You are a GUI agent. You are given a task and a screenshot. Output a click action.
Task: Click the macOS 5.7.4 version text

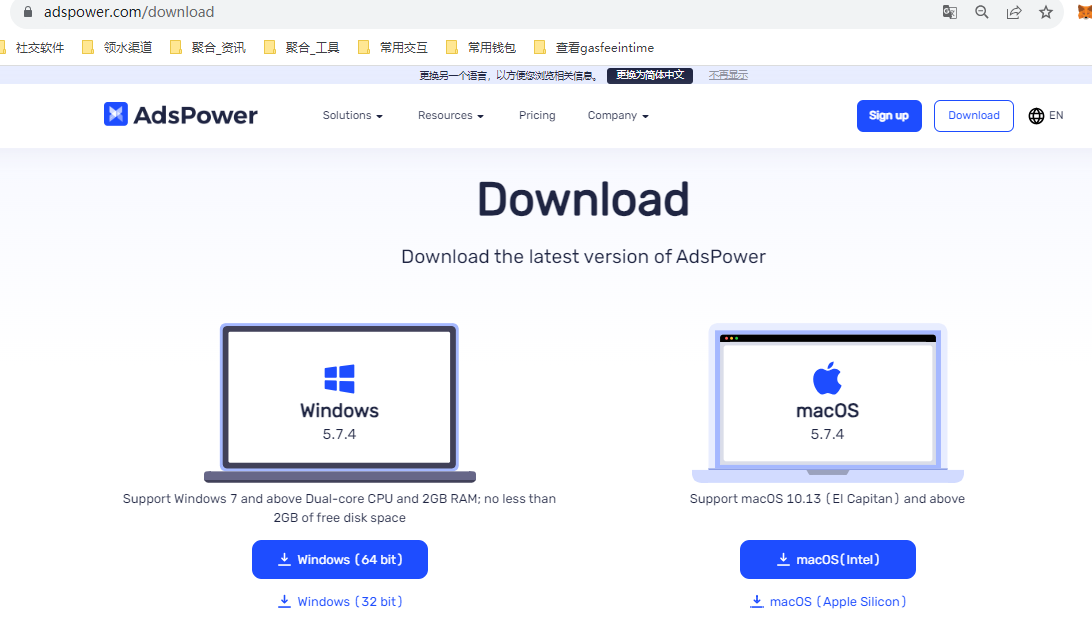tap(827, 434)
